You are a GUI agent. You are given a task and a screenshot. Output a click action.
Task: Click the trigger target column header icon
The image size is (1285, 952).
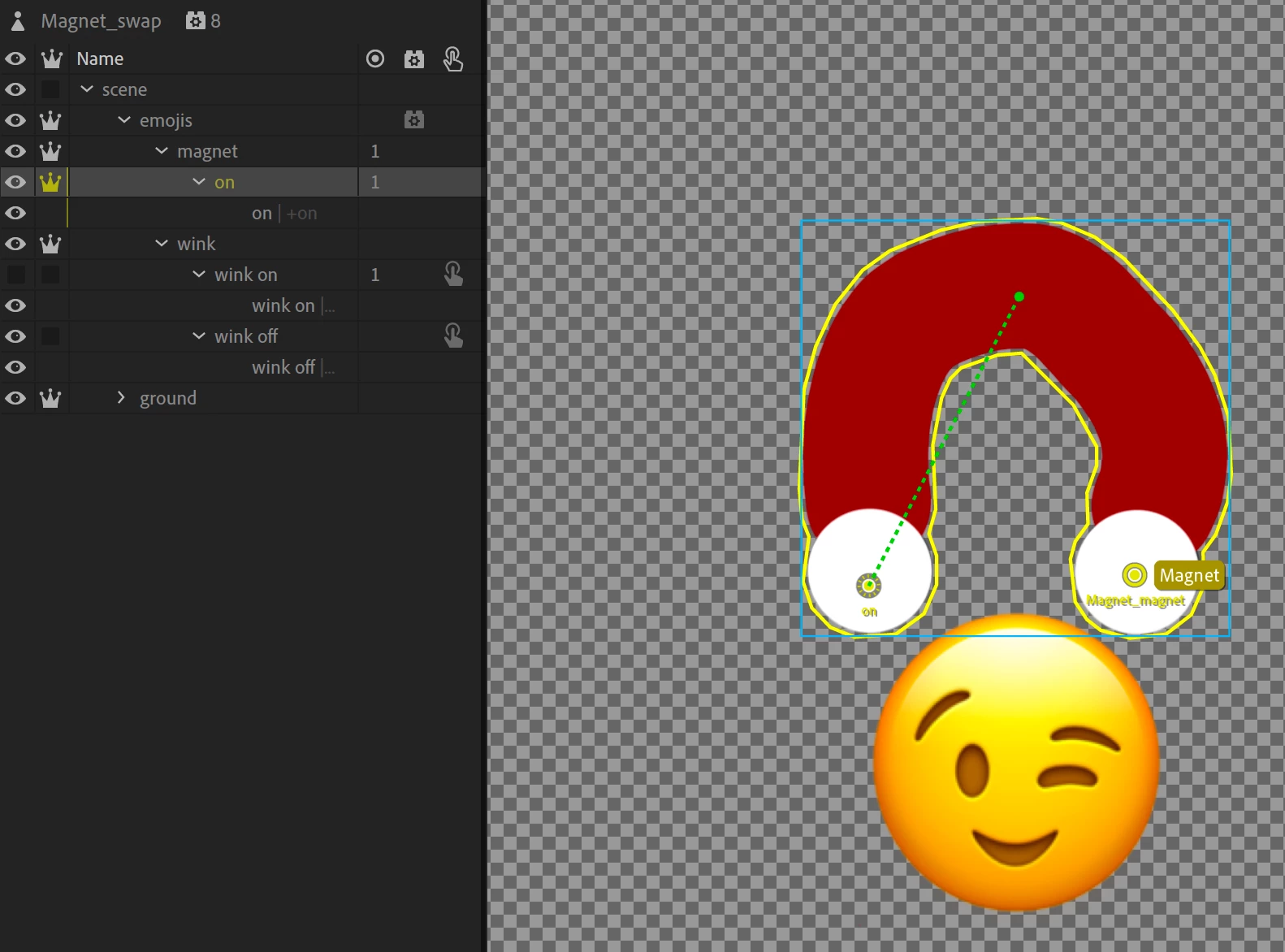375,58
